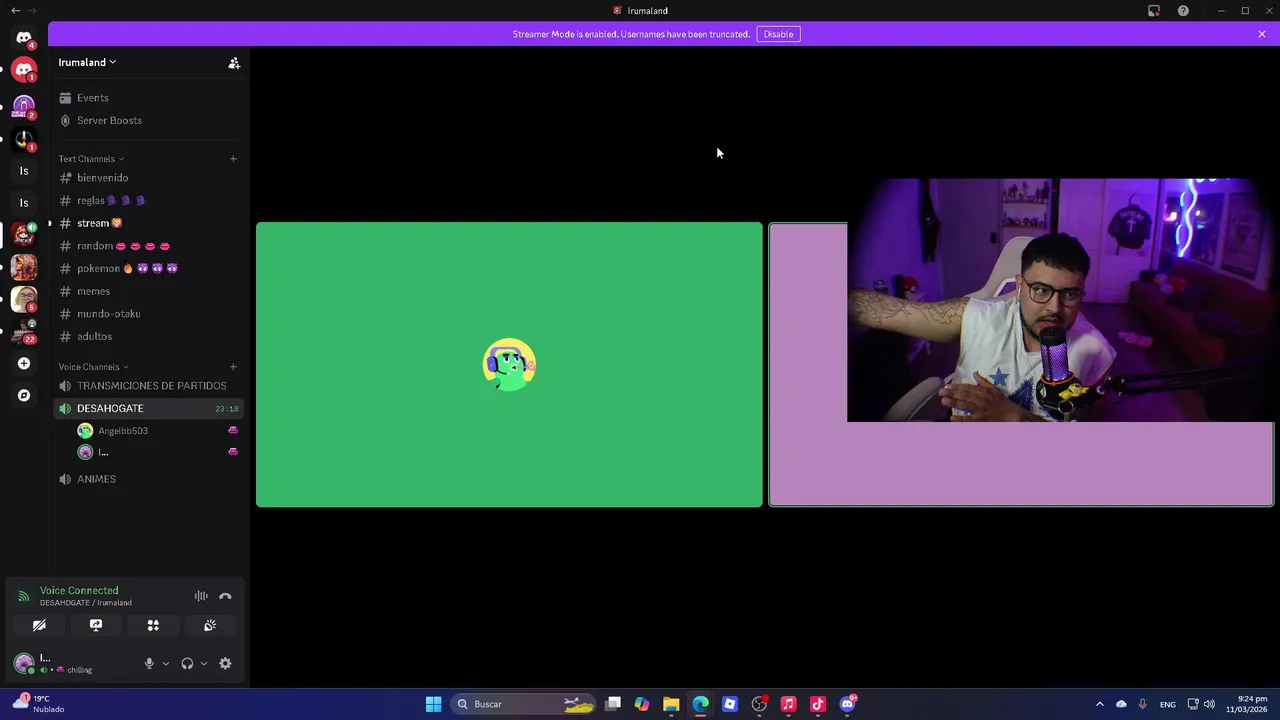Open Discord icon in taskbar

pyautogui.click(x=848, y=704)
